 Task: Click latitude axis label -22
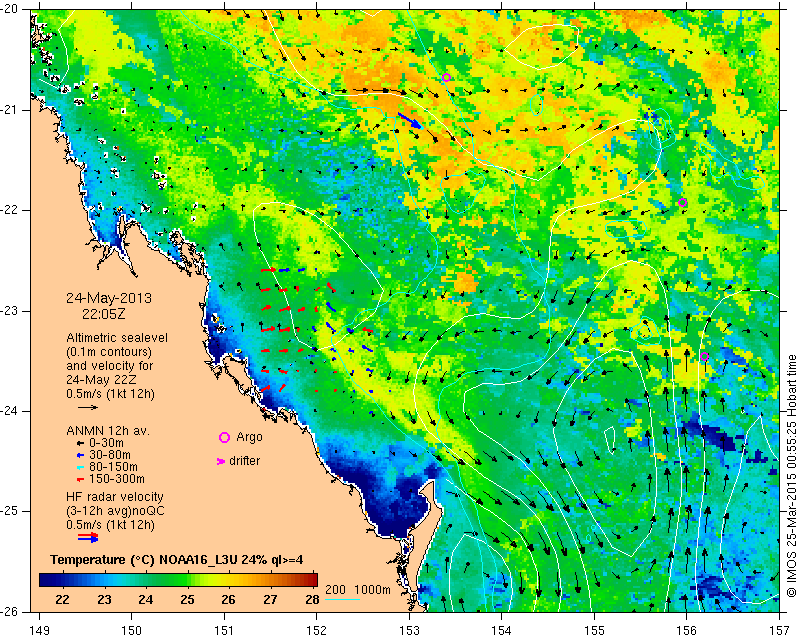coord(10,210)
